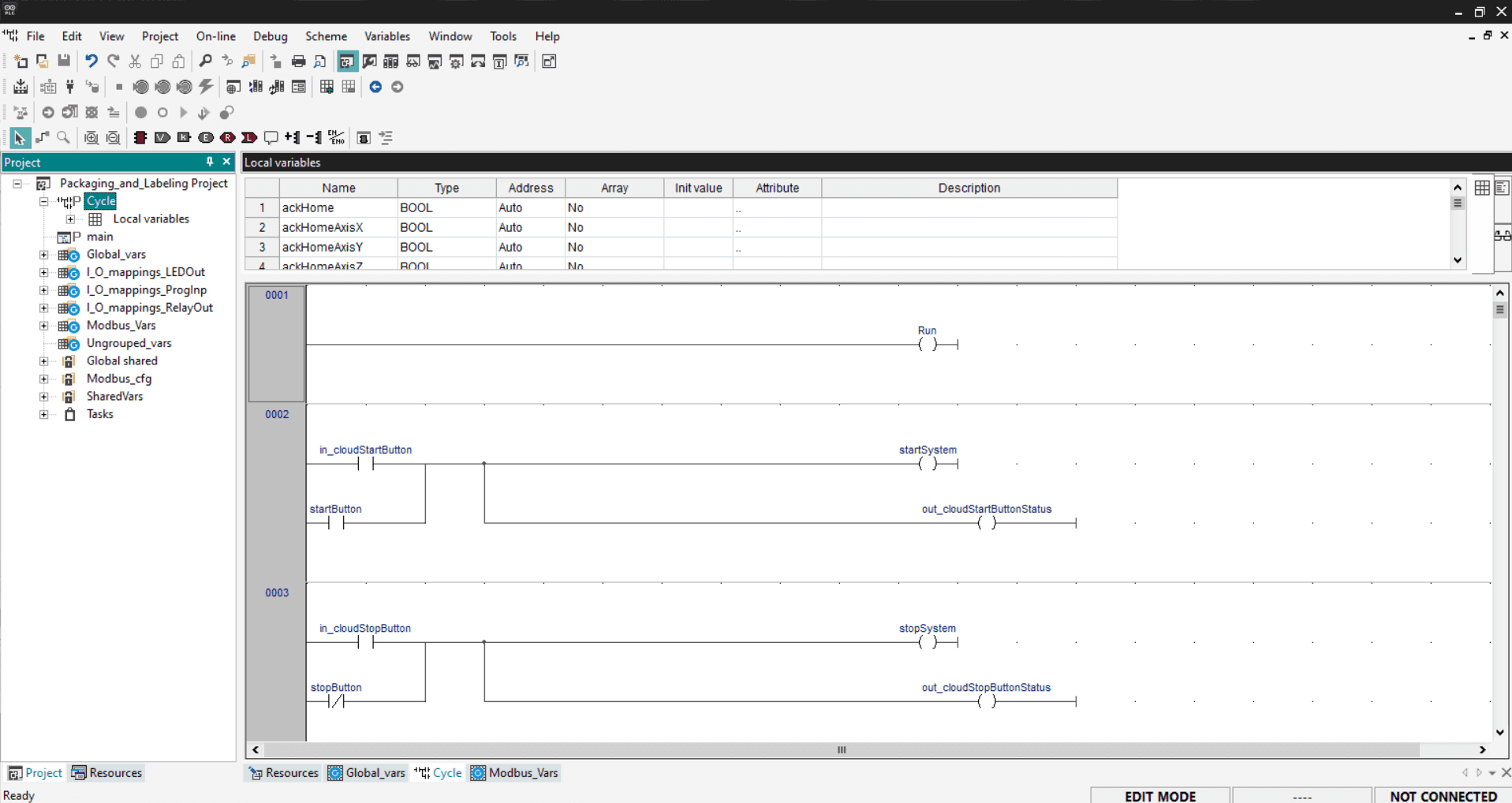Insert a new Return element (R)

(228, 138)
